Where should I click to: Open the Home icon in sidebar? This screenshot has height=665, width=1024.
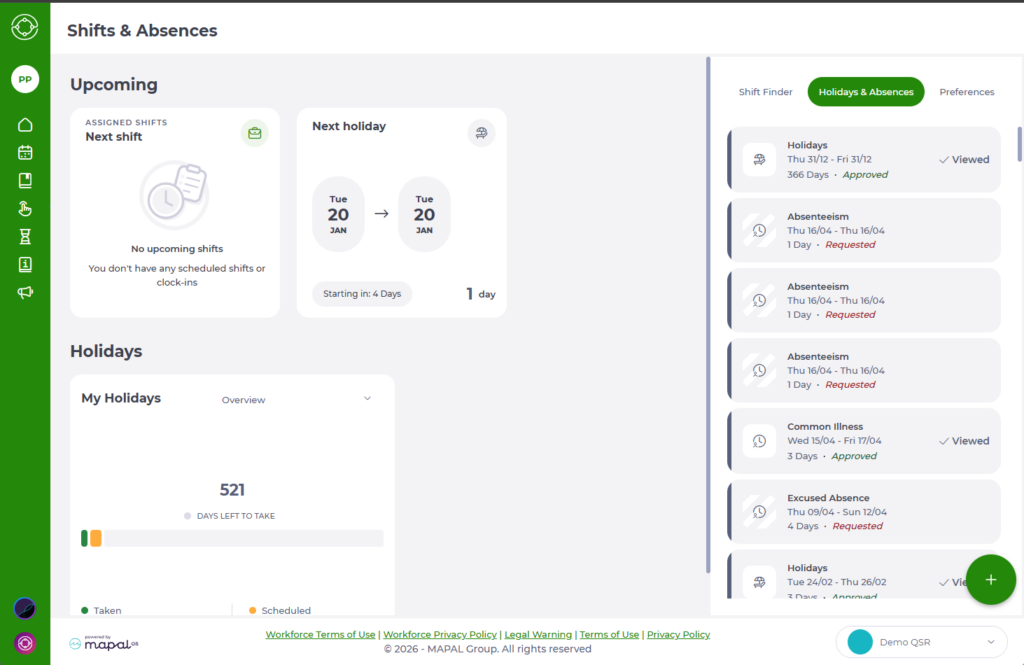(25, 125)
